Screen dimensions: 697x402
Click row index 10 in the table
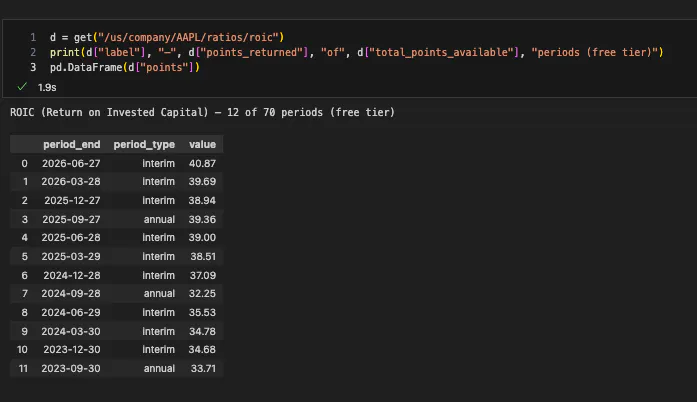pos(22,350)
